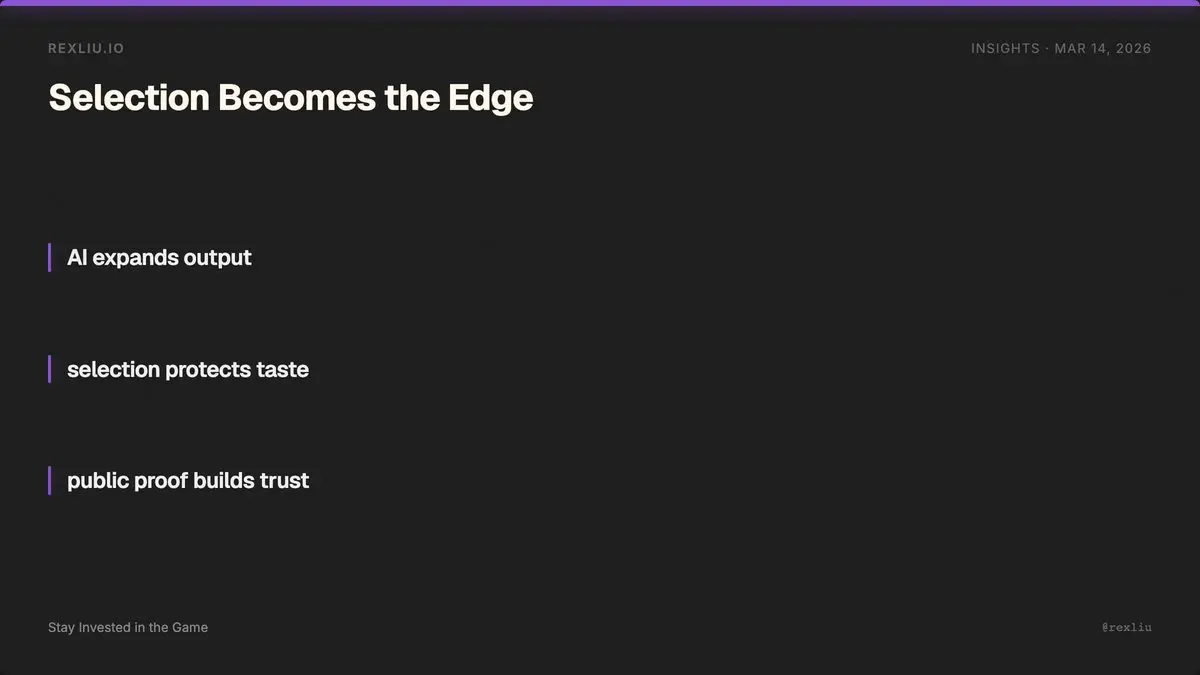Screen dimensions: 1200x675
Task: Select the INSIGHTS category text
Action: click(x=1005, y=48)
